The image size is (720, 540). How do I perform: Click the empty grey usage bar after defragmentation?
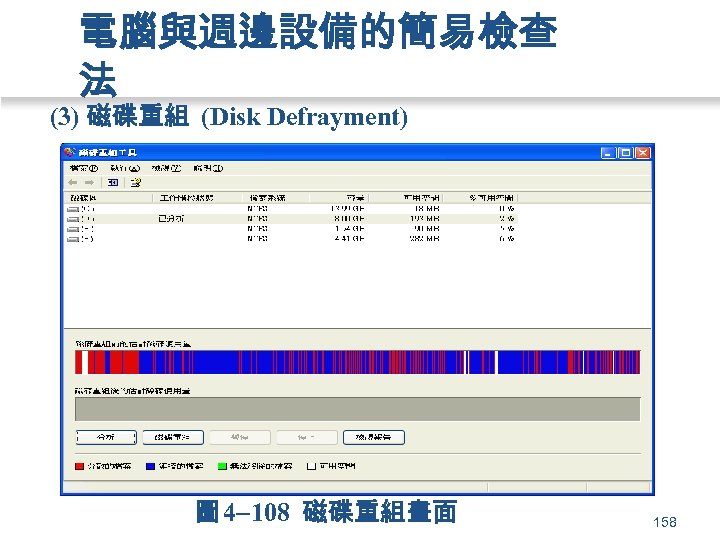pyautogui.click(x=357, y=409)
